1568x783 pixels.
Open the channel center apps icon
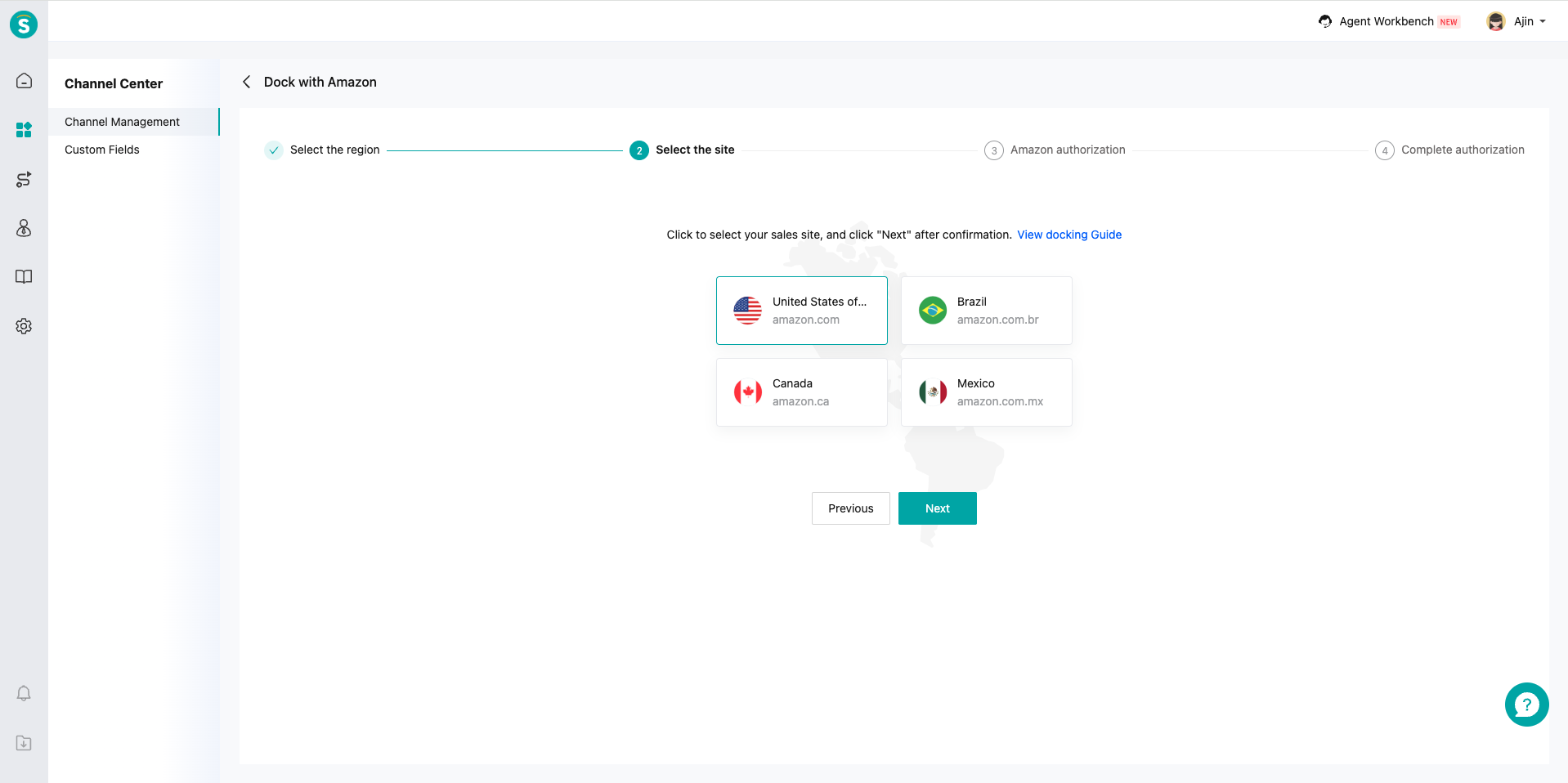[24, 129]
